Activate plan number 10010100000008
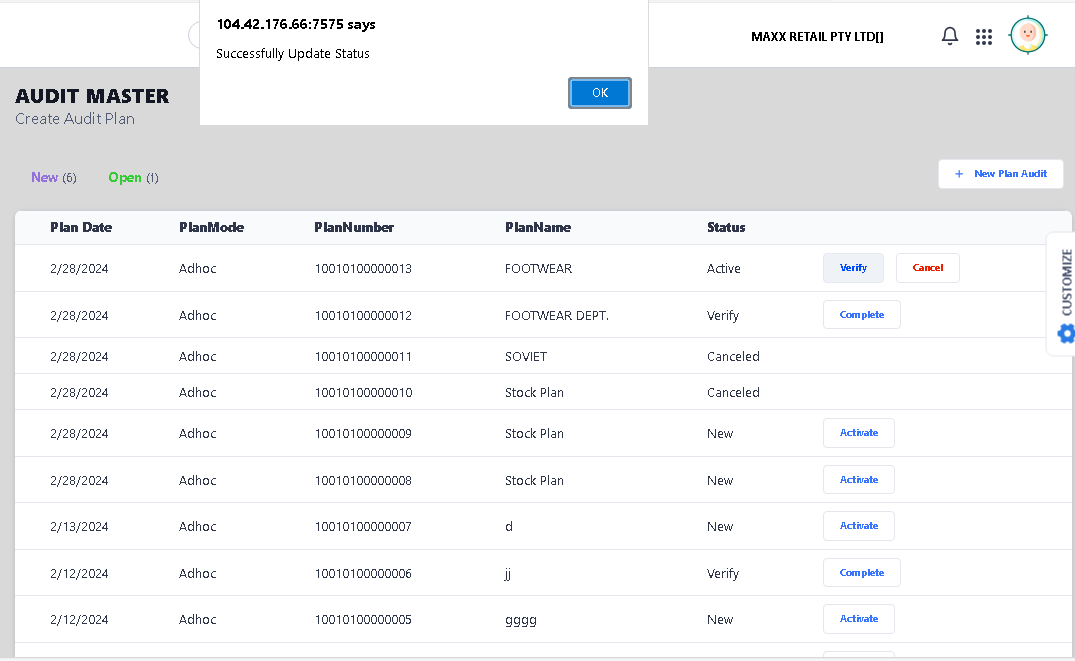1075x661 pixels. 858,480
